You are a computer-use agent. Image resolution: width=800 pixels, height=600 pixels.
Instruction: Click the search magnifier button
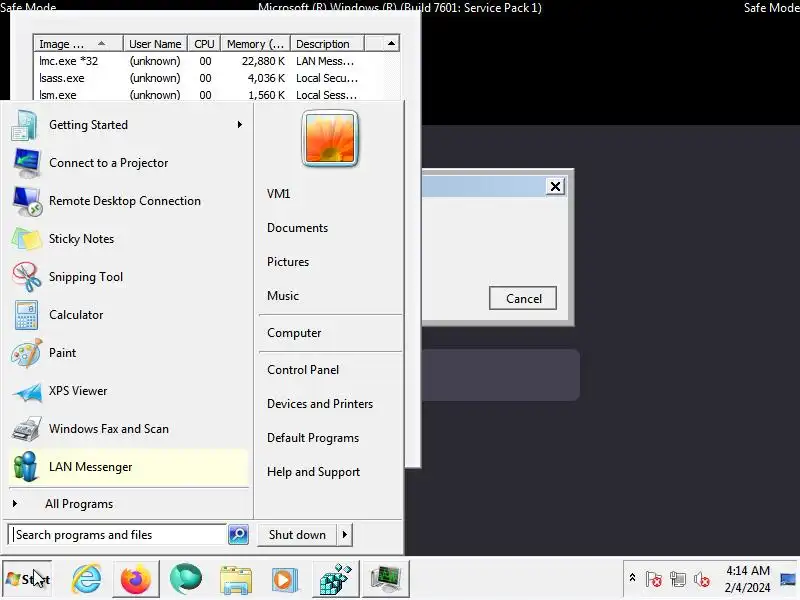click(238, 535)
